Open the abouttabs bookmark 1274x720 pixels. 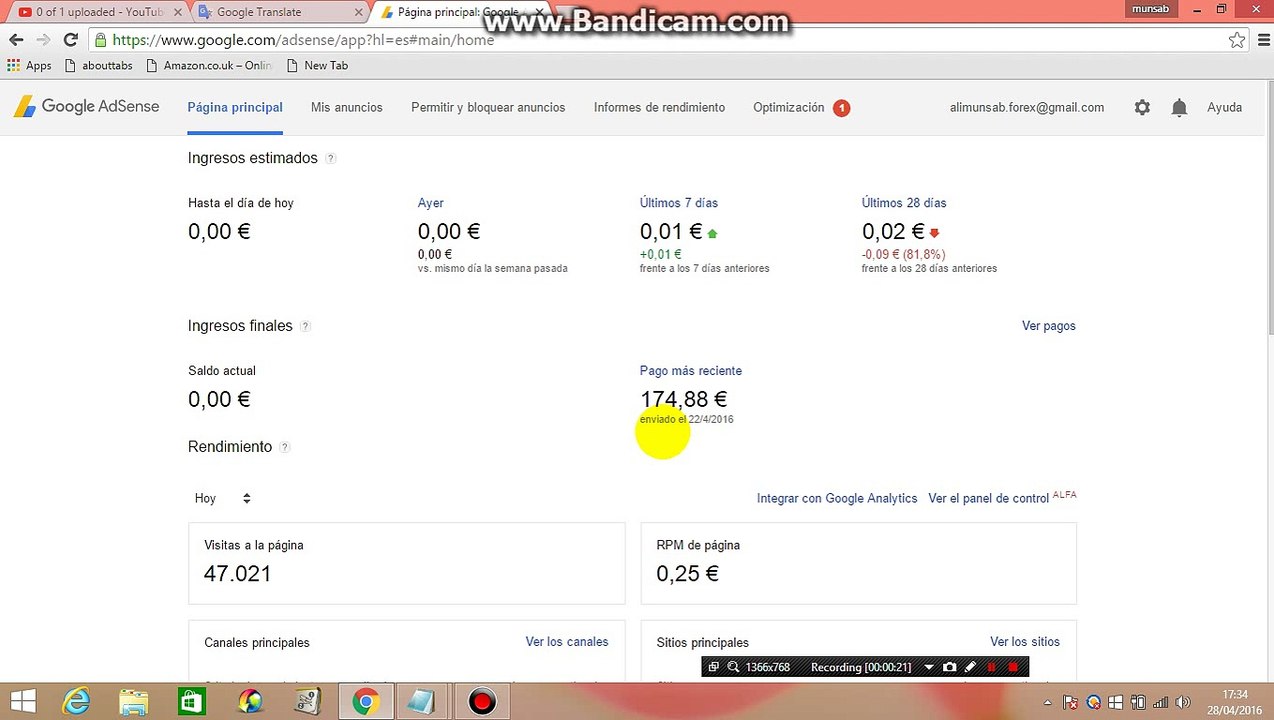point(97,65)
